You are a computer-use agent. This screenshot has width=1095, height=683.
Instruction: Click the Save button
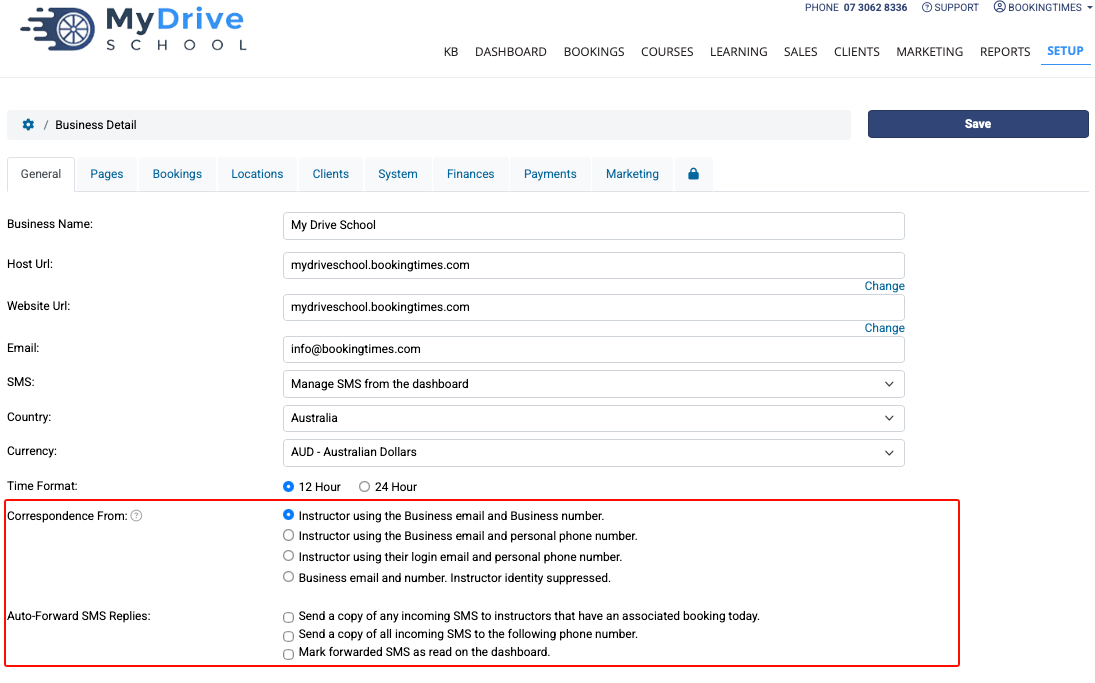click(978, 124)
